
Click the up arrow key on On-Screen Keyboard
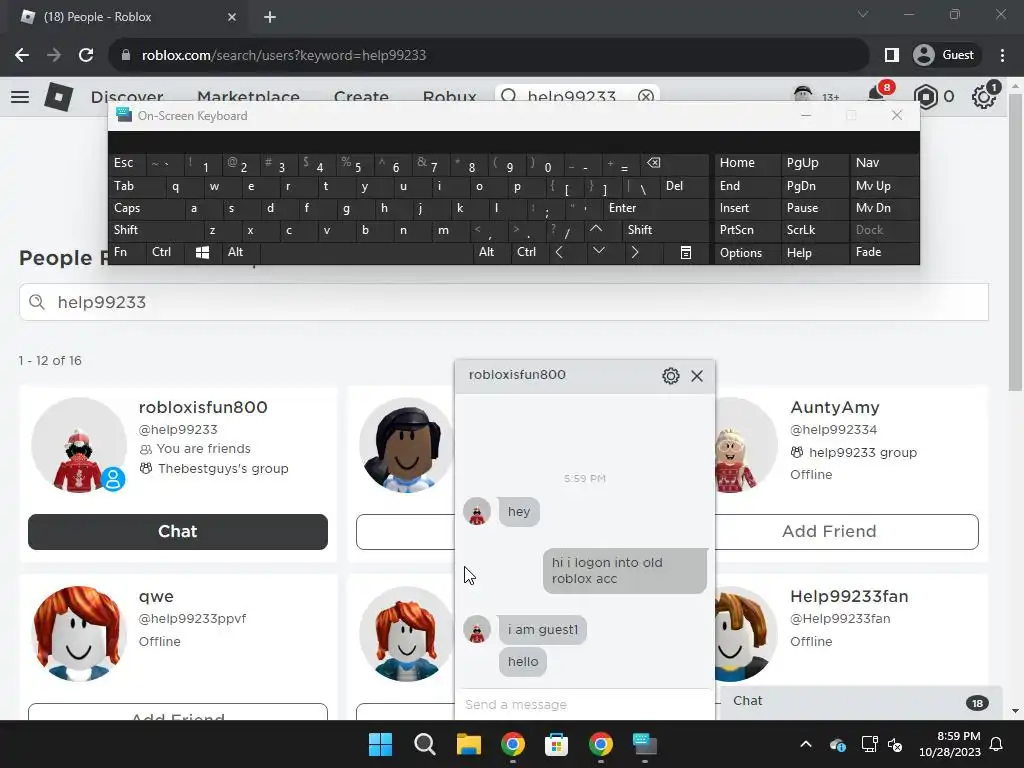click(596, 230)
